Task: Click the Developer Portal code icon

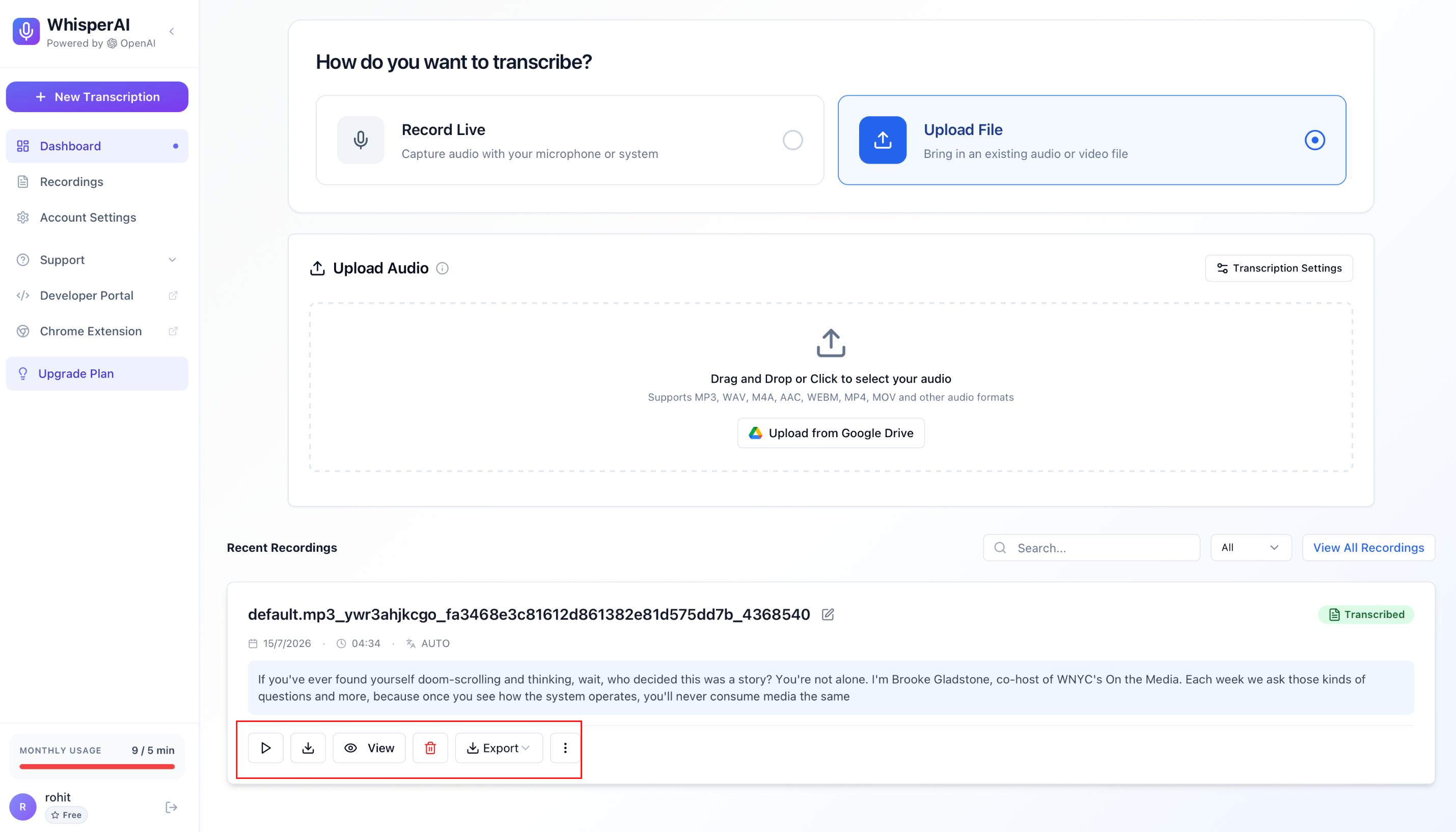Action: pos(23,296)
